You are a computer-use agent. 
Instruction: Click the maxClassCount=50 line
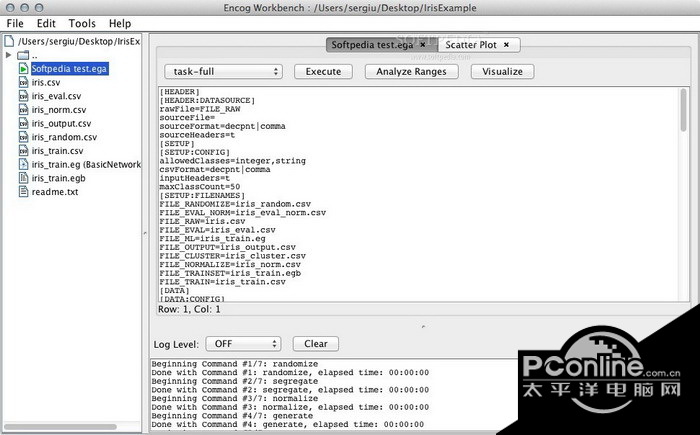coord(200,187)
